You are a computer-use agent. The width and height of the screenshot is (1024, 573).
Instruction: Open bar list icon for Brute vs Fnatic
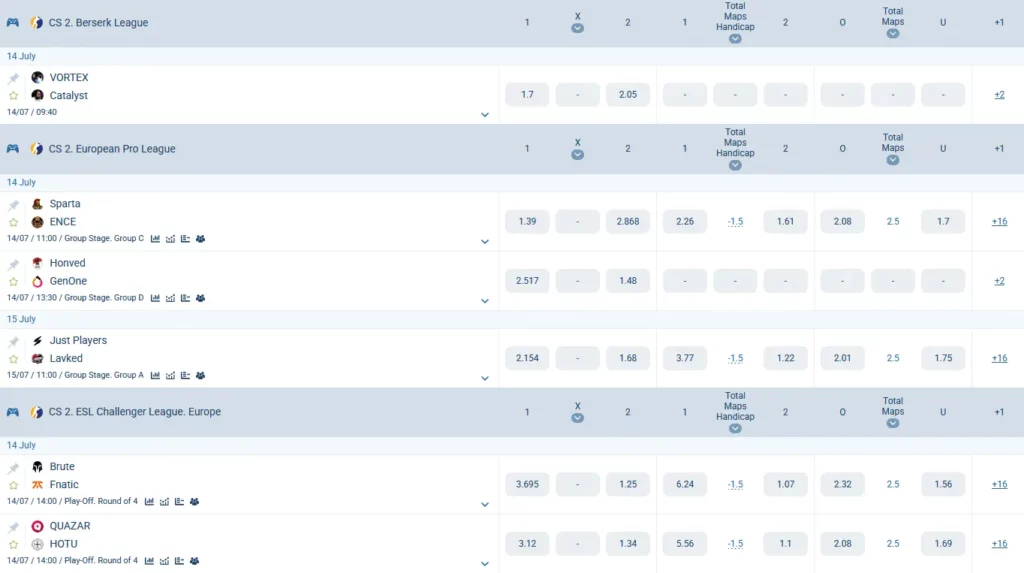[x=180, y=502]
